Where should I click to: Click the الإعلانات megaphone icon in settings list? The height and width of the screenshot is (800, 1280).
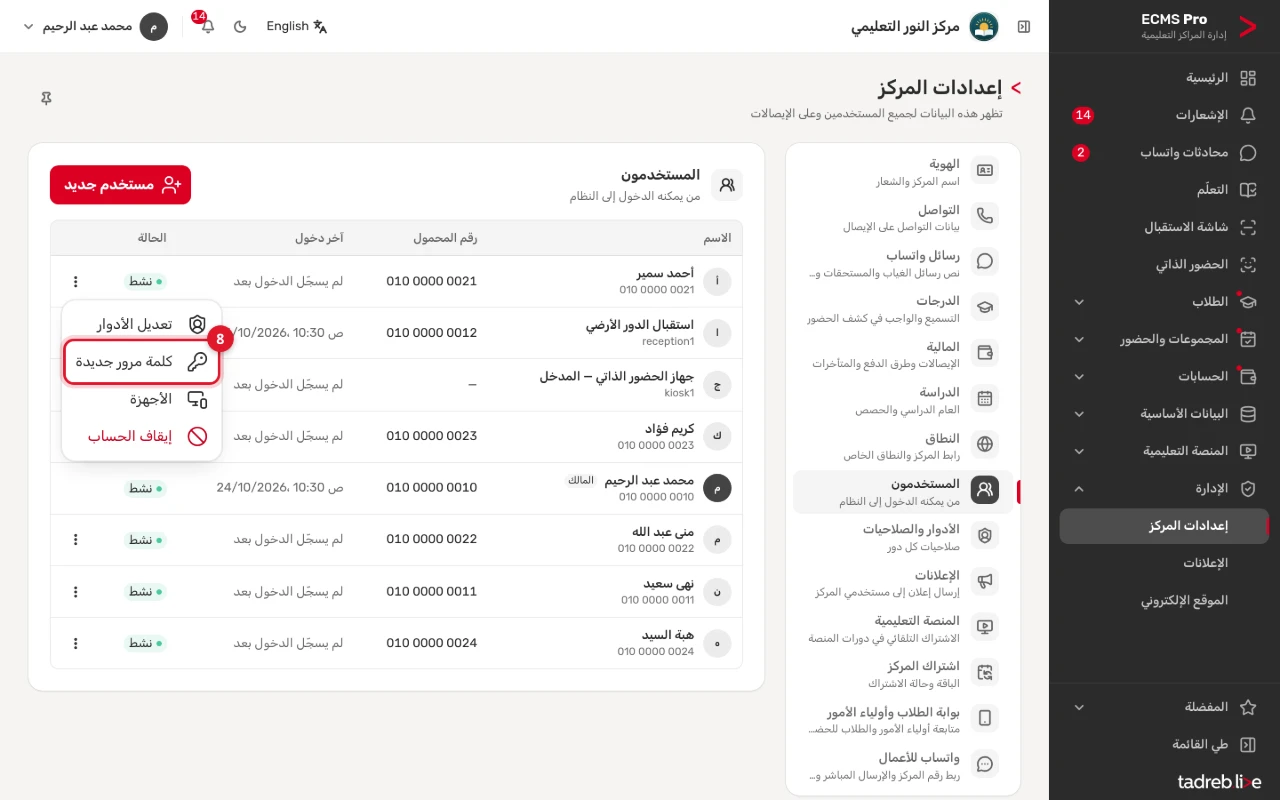(985, 582)
